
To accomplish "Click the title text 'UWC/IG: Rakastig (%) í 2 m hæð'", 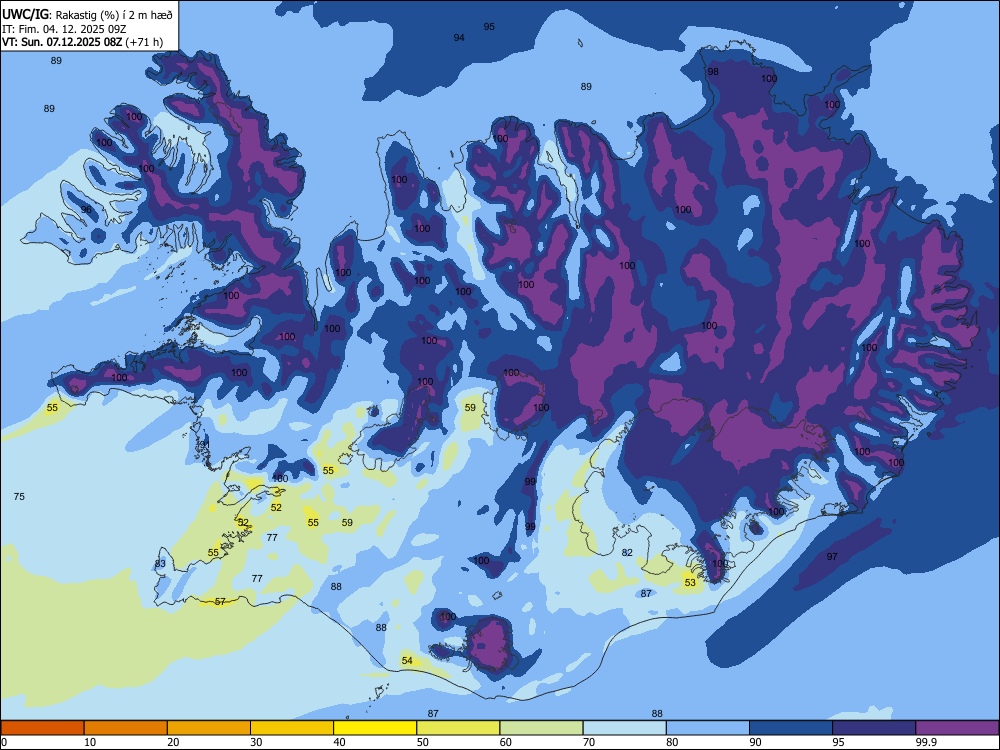I will tap(87, 14).
